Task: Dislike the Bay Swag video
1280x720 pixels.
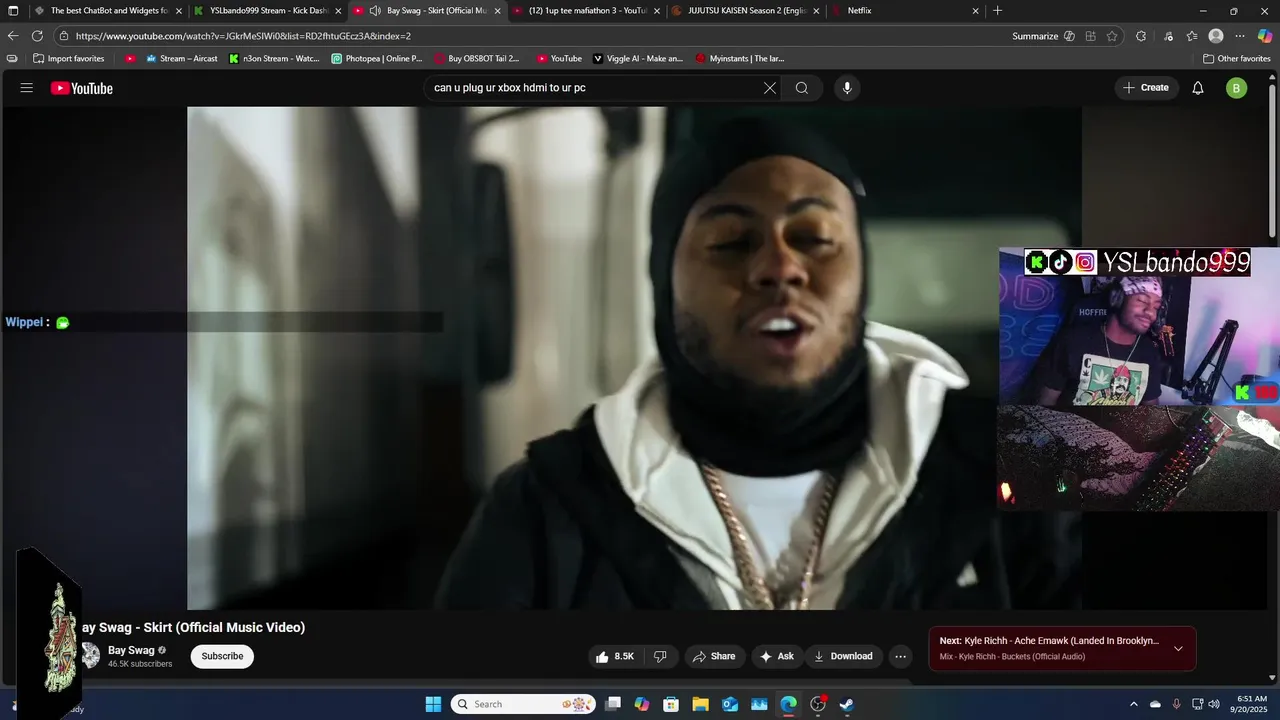Action: pyautogui.click(x=660, y=656)
